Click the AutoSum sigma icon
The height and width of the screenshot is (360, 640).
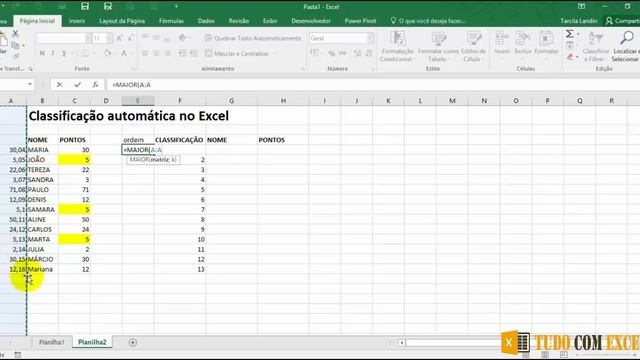click(x=569, y=34)
